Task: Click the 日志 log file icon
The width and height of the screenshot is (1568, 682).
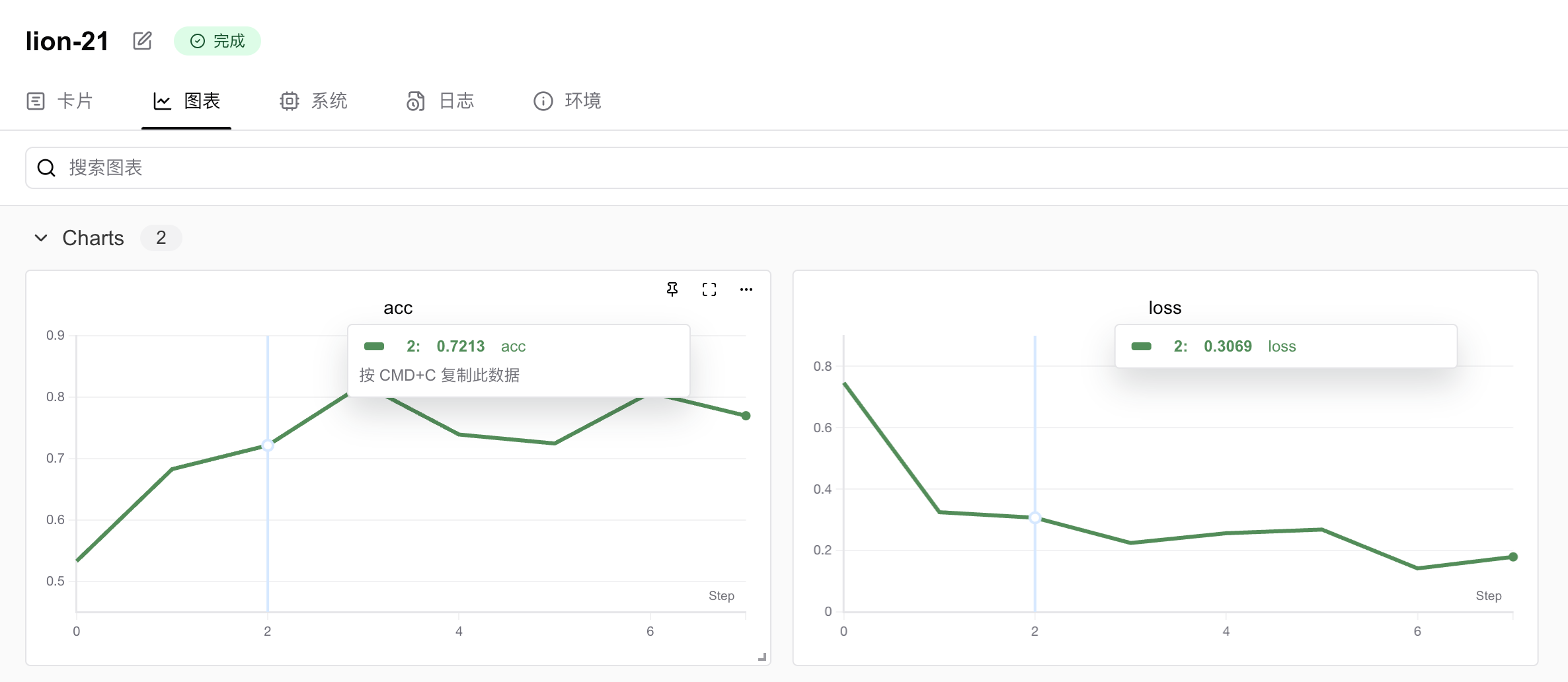Action: [x=415, y=101]
